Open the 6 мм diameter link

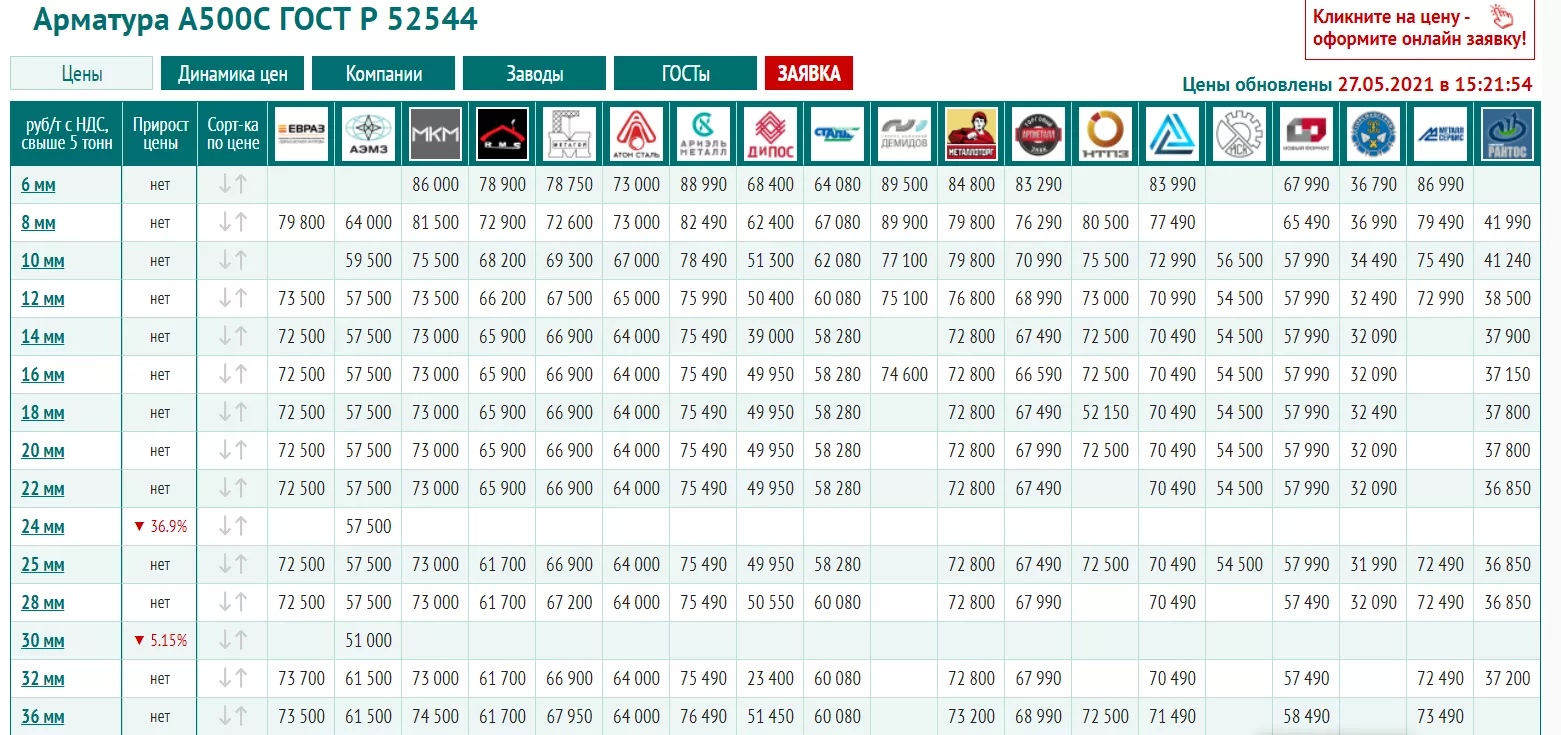tap(38, 185)
